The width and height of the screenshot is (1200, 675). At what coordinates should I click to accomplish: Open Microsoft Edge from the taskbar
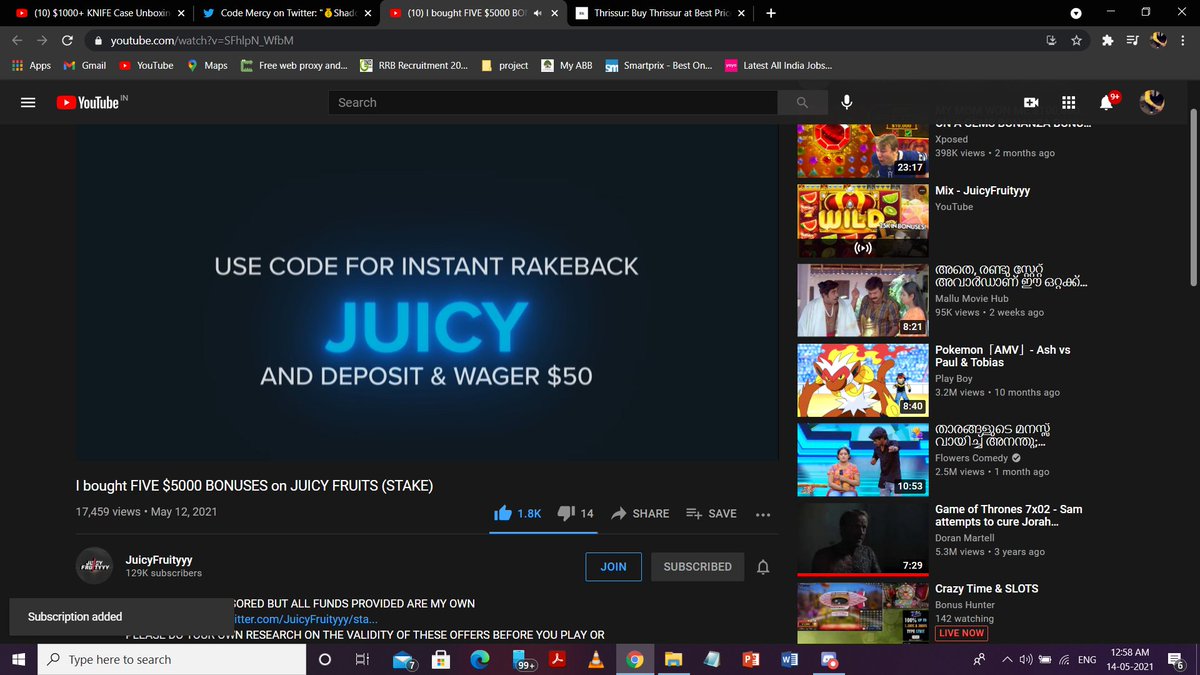pyautogui.click(x=479, y=660)
